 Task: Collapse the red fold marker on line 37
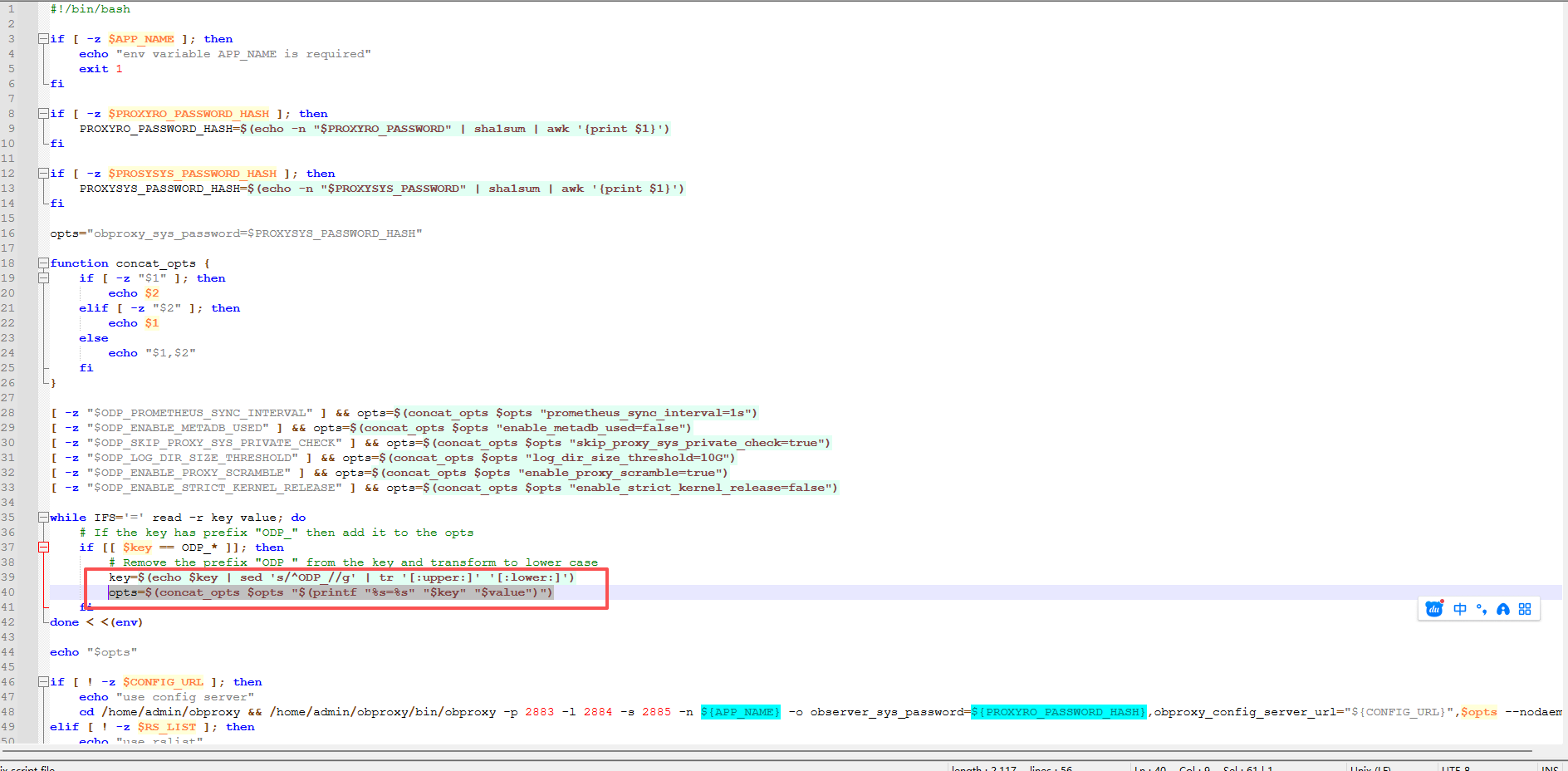43,548
